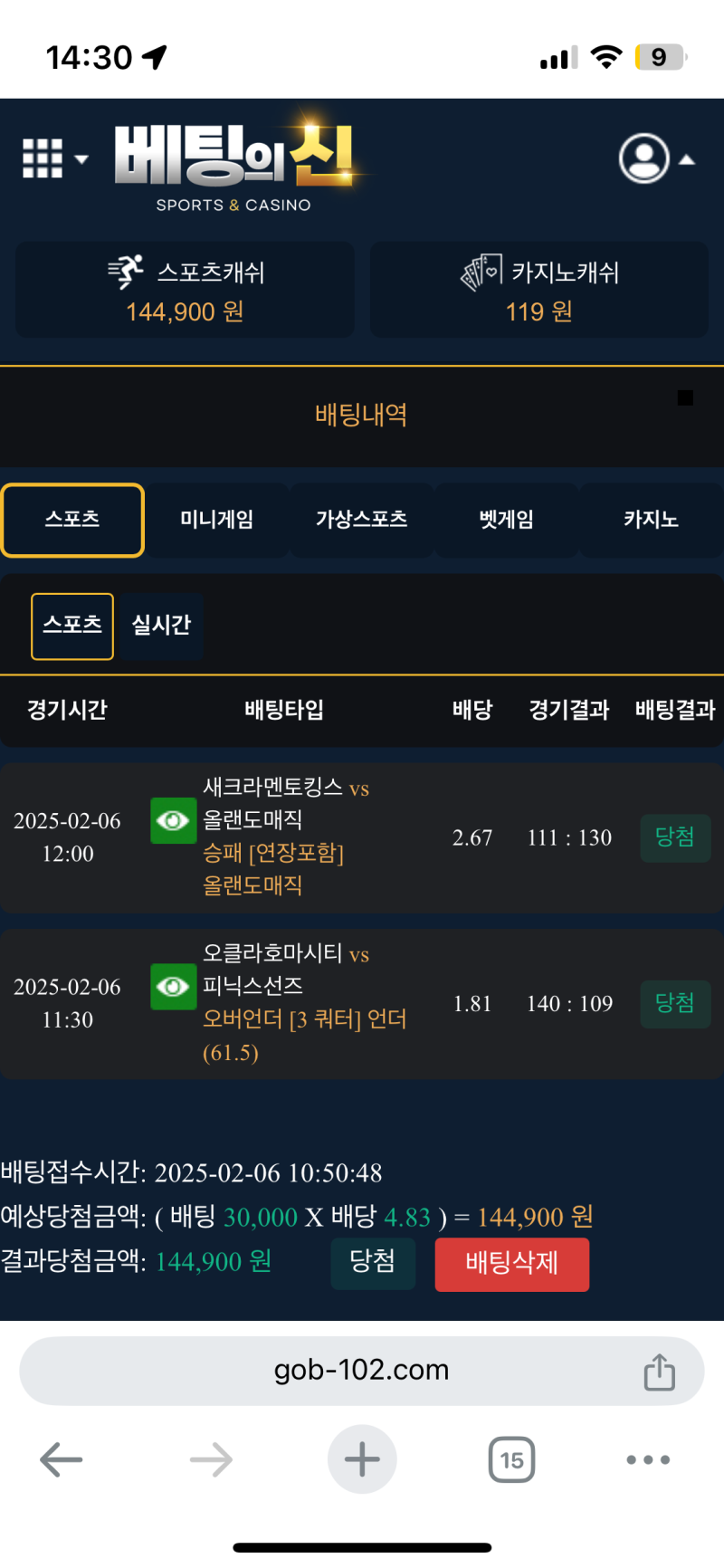Screen dimensions: 724x1568
Task: Switch to the 가상스포츠 tab
Action: [x=361, y=520]
